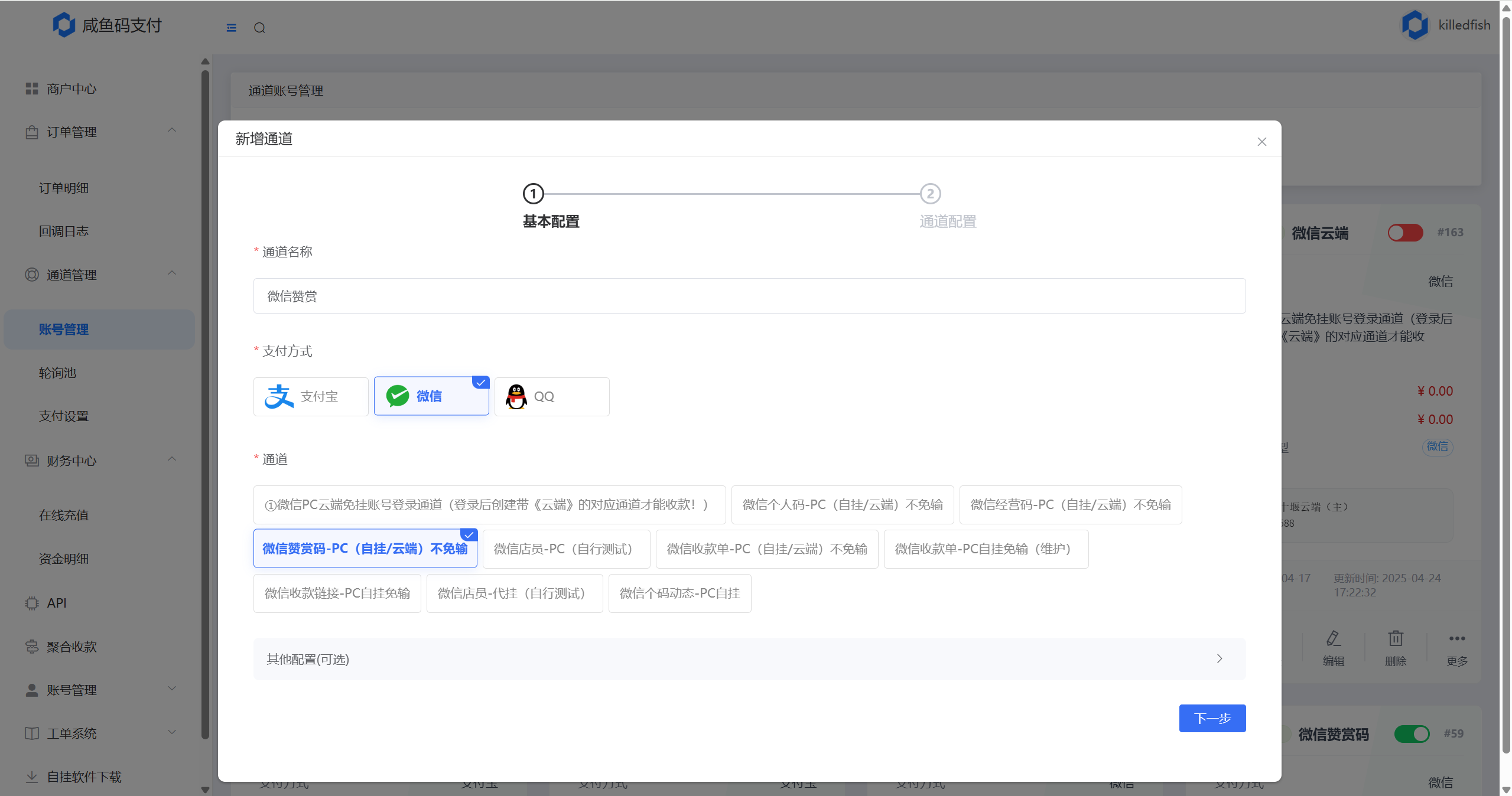The width and height of the screenshot is (1512, 796).
Task: Open 轮询池 menu item
Action: (x=57, y=373)
